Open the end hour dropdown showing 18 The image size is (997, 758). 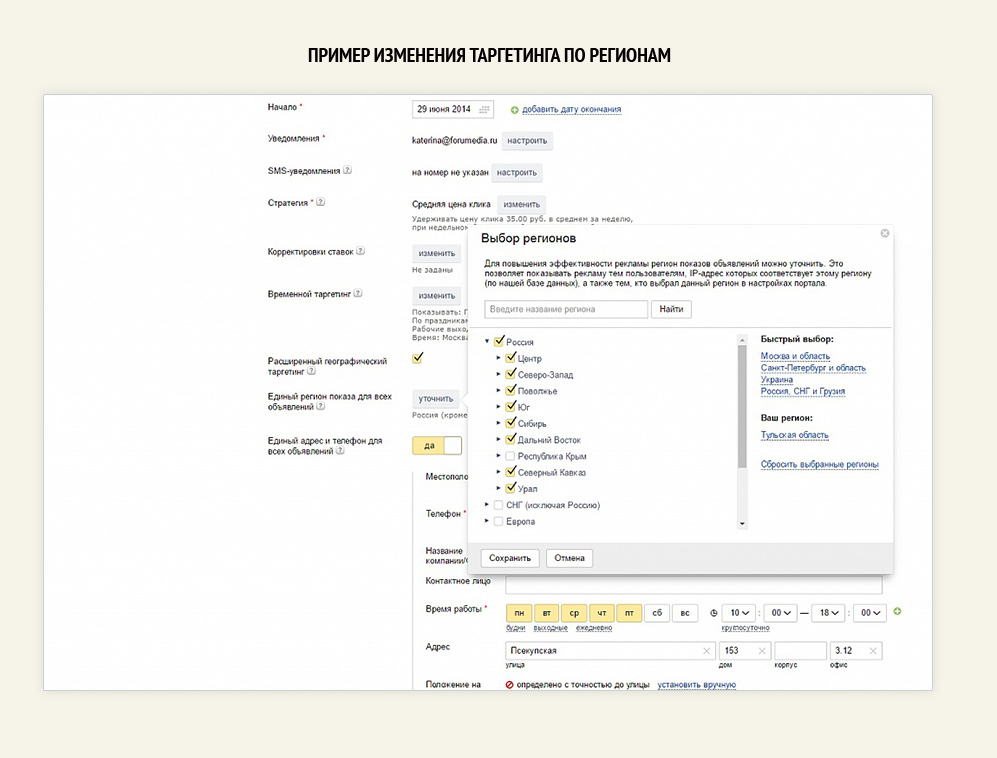829,613
